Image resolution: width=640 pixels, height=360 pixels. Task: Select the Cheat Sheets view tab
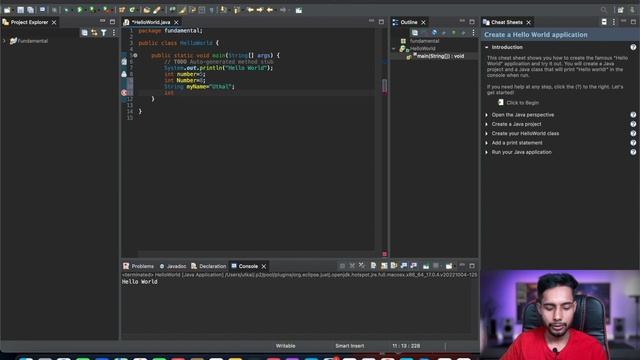(507, 22)
